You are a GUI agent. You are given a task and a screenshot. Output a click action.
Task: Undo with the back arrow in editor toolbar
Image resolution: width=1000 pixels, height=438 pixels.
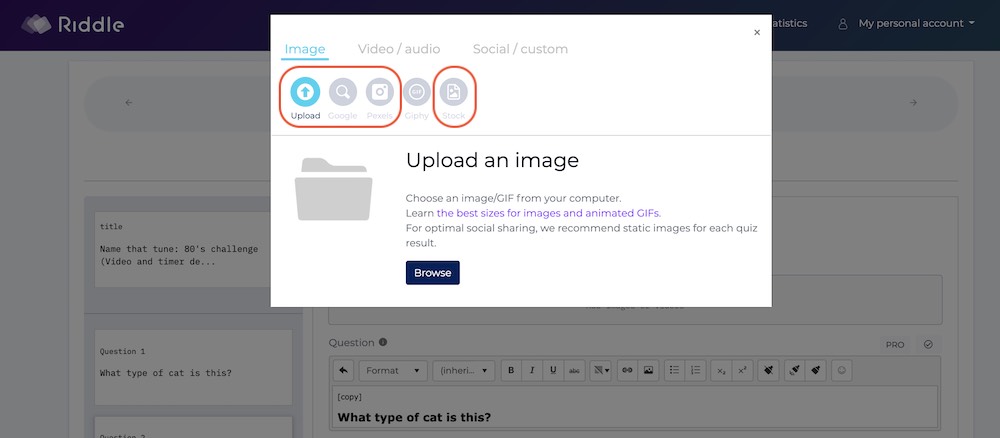[x=344, y=370]
